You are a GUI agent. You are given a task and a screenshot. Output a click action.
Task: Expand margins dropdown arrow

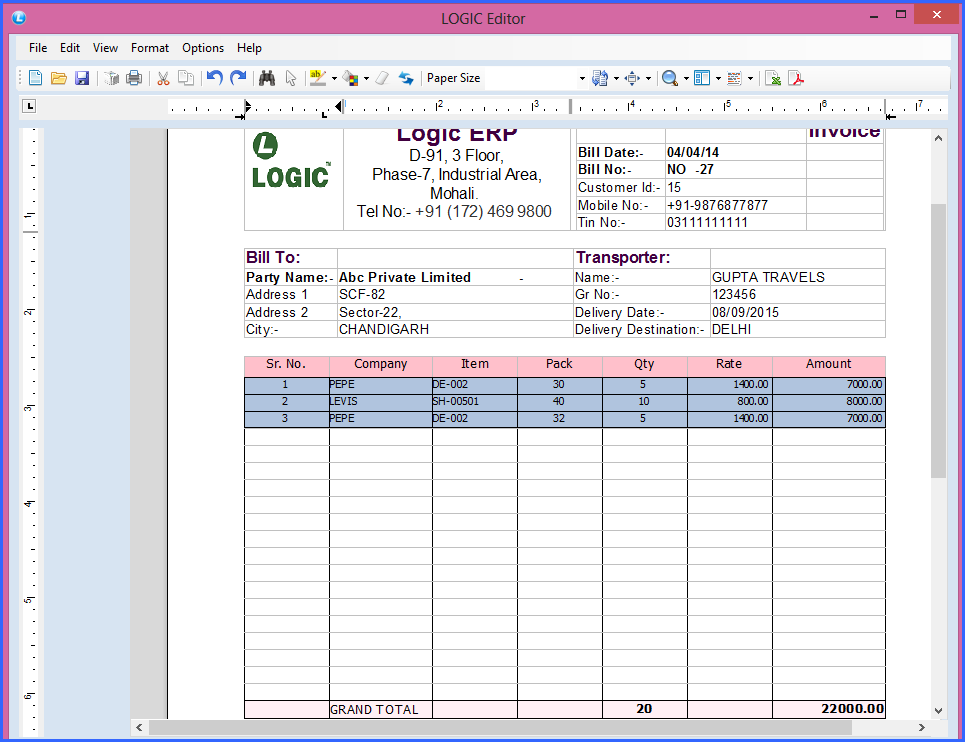pos(648,79)
